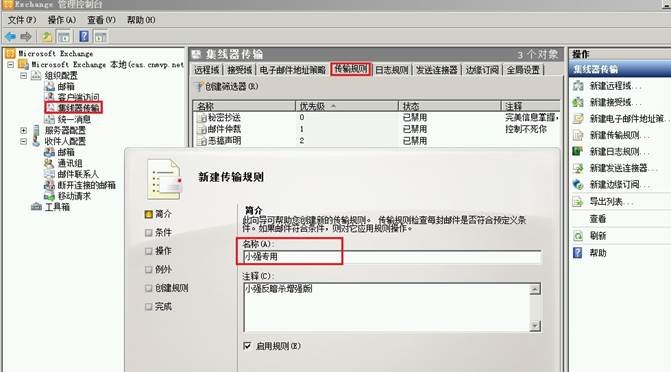Click the 秘密抄送 rule row icon
This screenshot has width=671, height=372.
201,118
